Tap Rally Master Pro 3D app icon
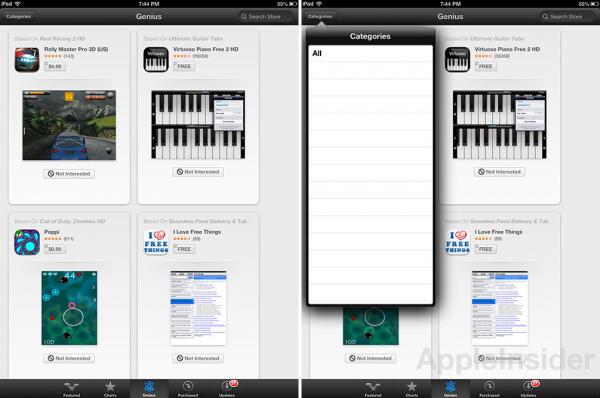The height and width of the screenshot is (398, 600). click(27, 60)
